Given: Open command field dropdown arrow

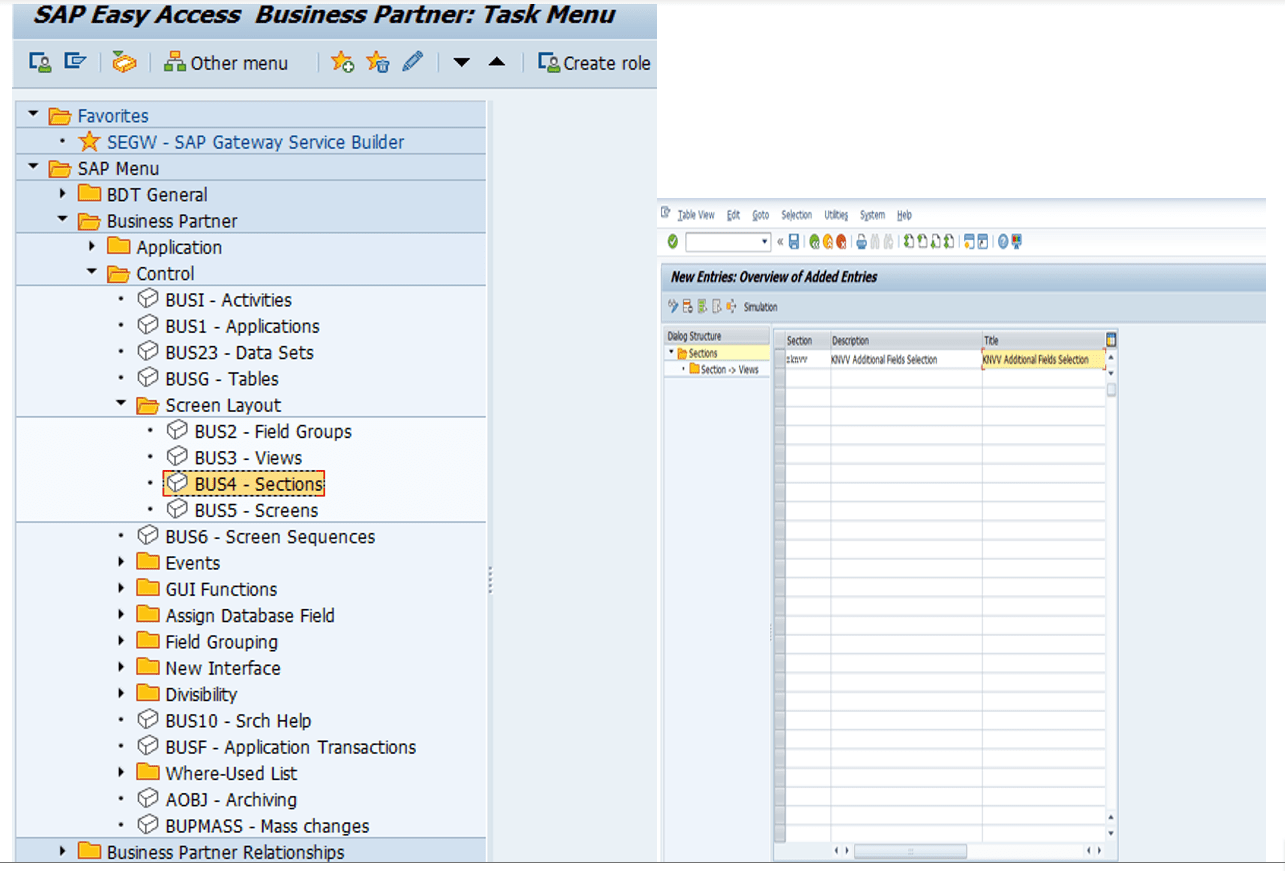Looking at the screenshot, I should (765, 242).
